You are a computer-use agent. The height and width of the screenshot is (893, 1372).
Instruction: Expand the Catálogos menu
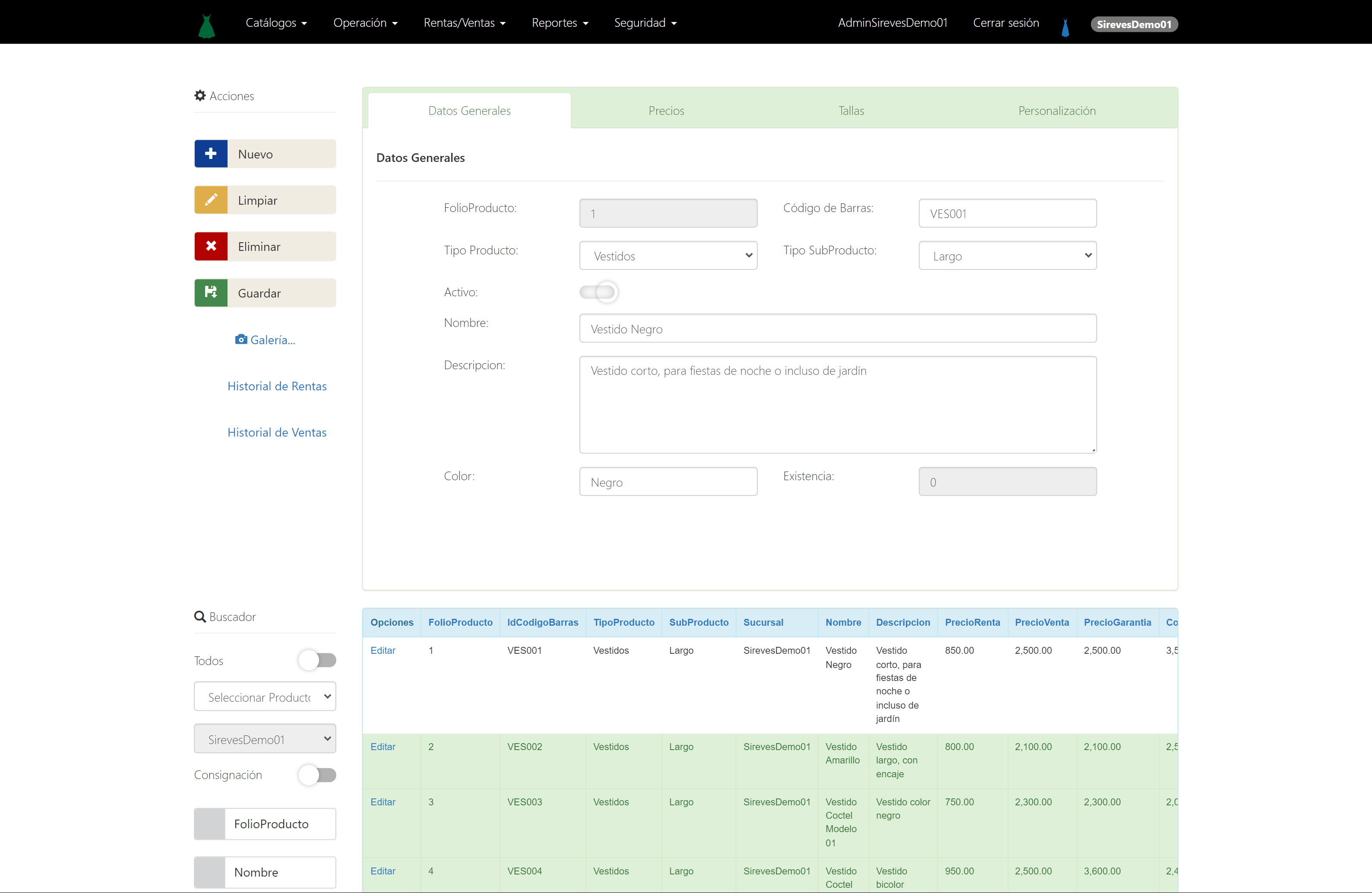point(276,22)
